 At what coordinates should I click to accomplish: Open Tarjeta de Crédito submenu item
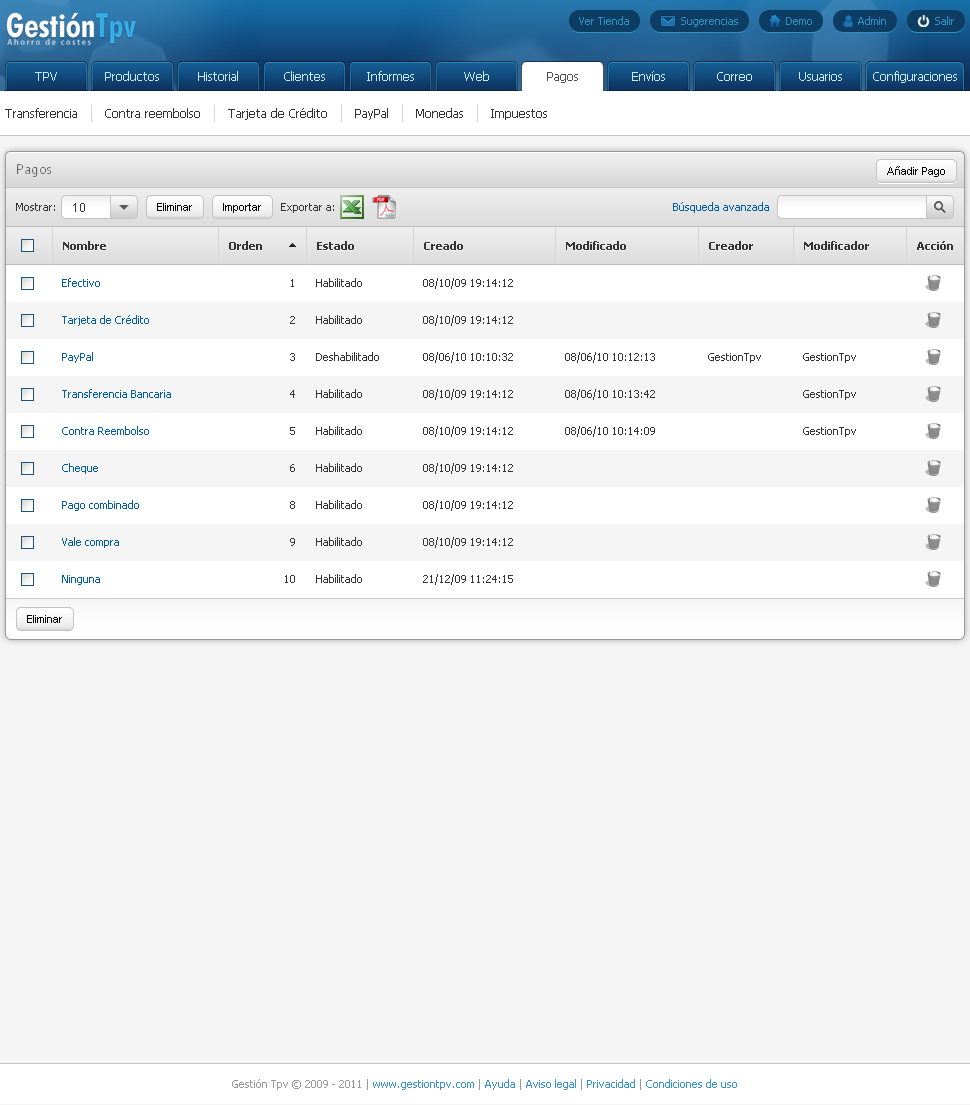pyautogui.click(x=278, y=113)
